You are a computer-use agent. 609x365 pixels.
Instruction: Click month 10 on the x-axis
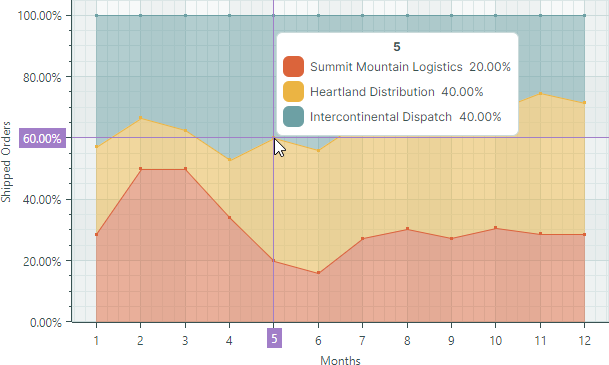495,341
